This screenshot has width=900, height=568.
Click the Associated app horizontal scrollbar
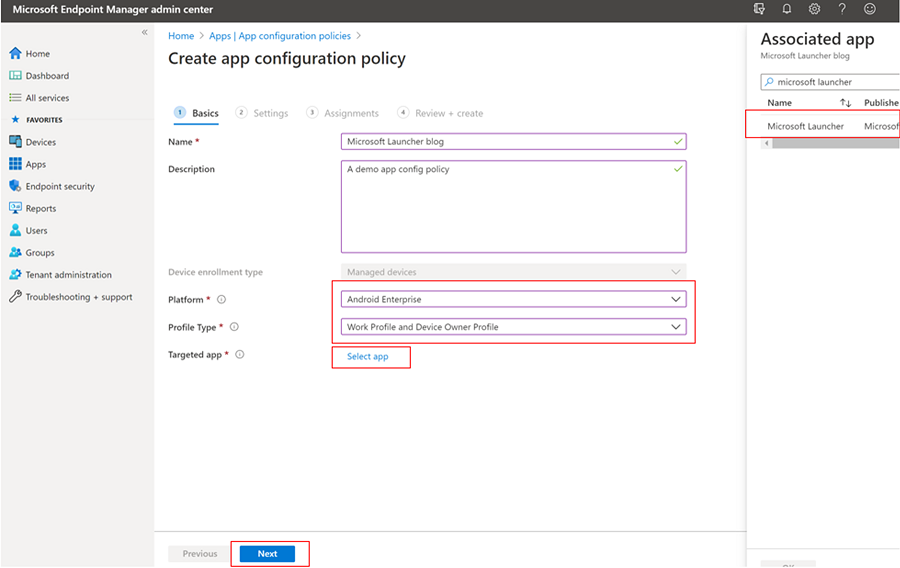(x=836, y=143)
